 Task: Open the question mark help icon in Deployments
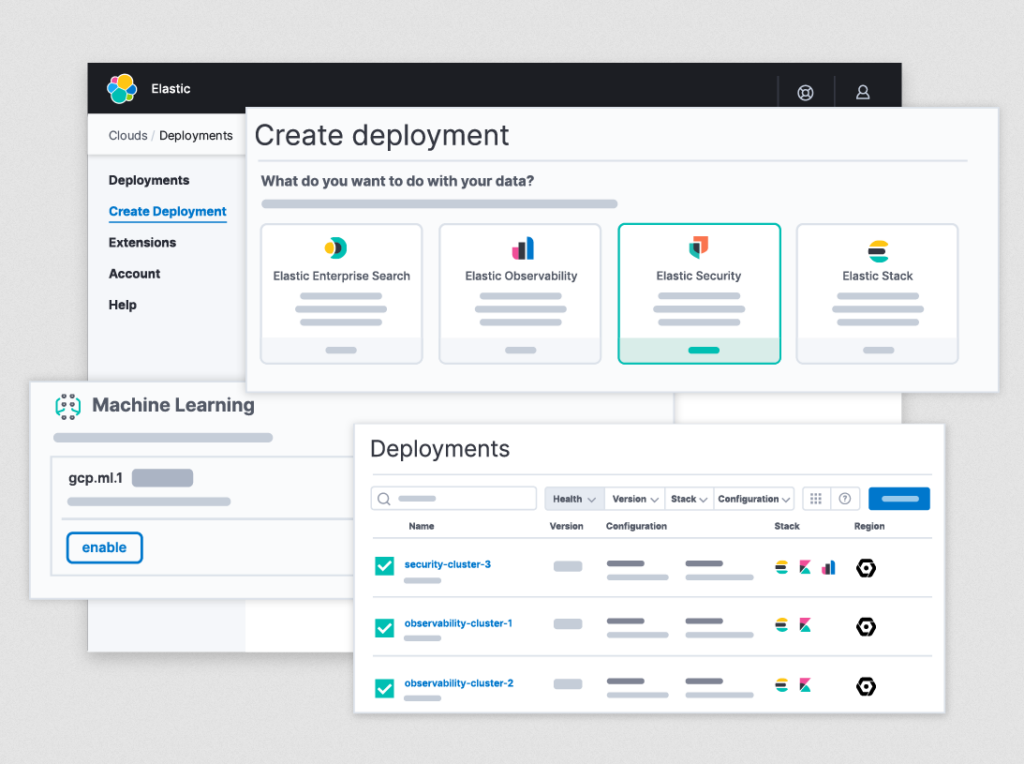click(x=845, y=499)
